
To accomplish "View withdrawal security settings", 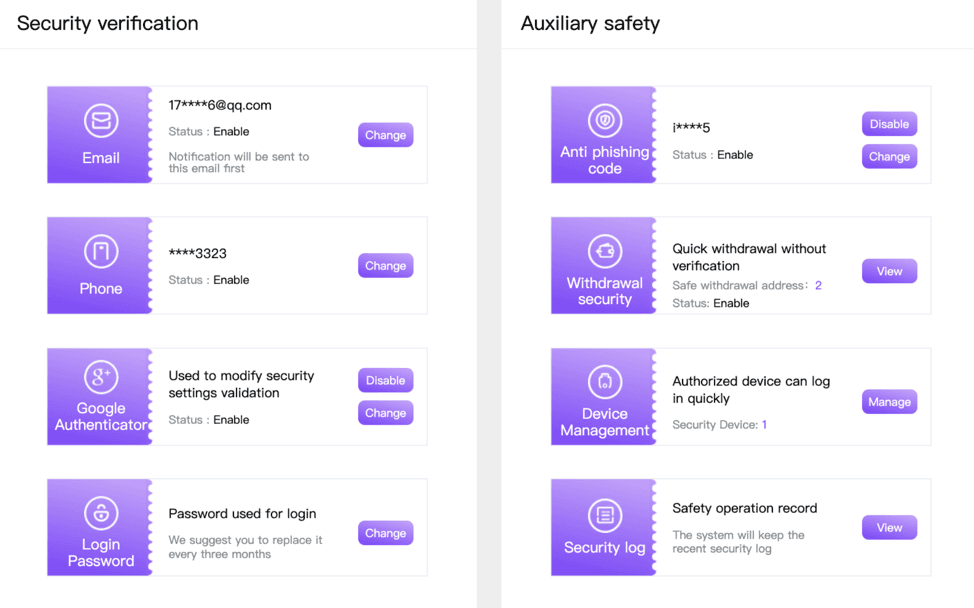I will (x=889, y=271).
